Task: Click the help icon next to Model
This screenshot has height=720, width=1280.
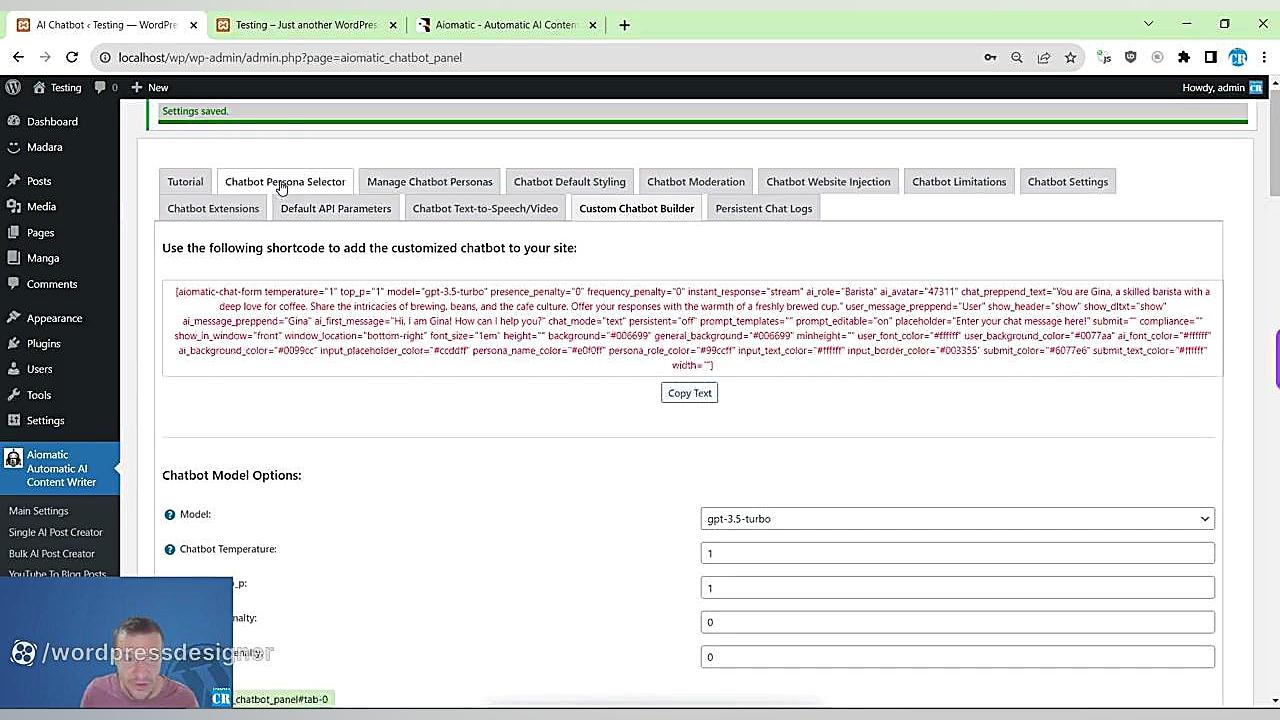Action: click(x=169, y=515)
